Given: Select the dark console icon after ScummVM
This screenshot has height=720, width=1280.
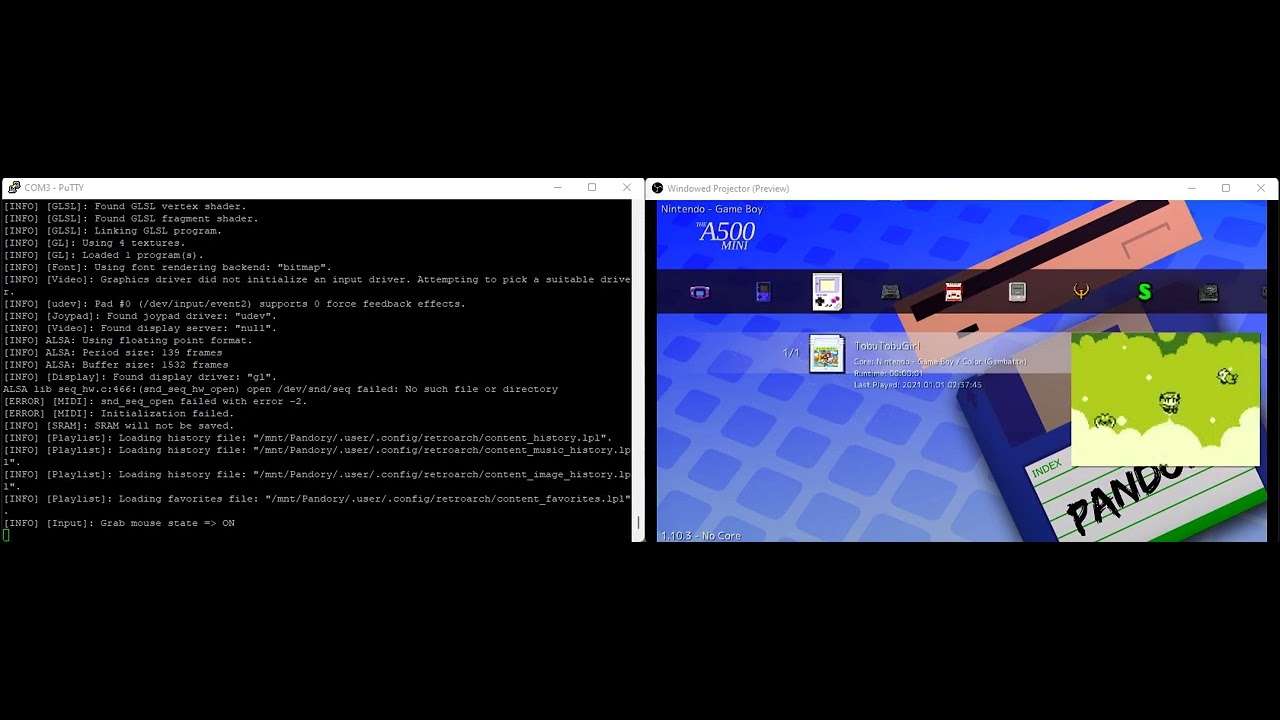Looking at the screenshot, I should (x=1208, y=292).
